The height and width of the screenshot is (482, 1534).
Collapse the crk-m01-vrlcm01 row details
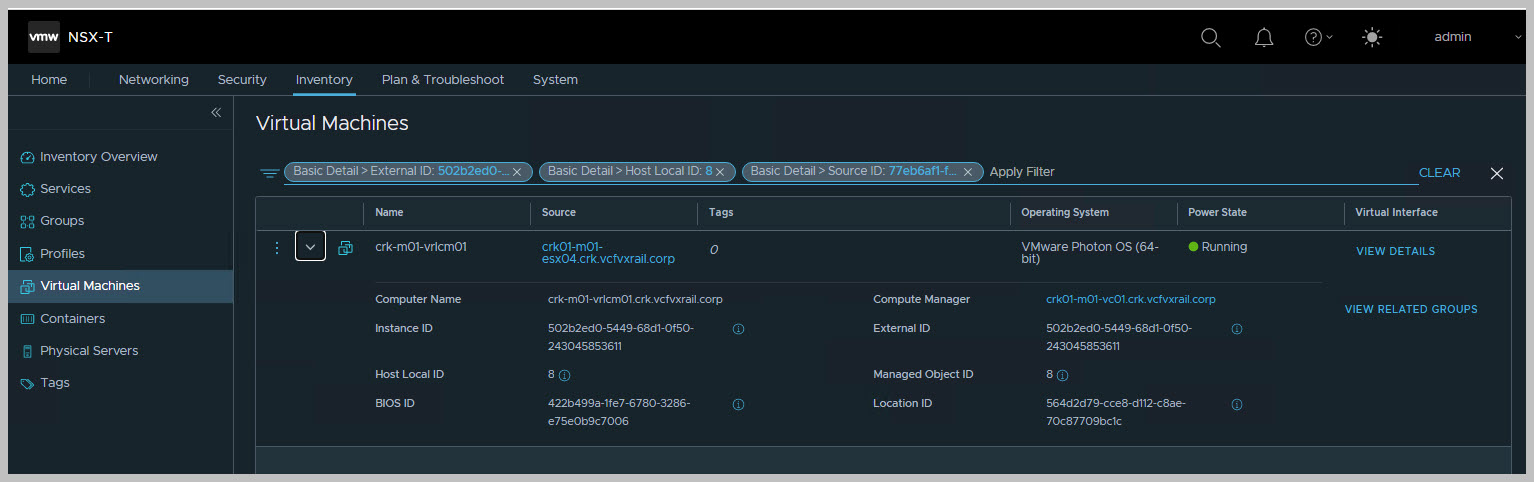pos(310,247)
